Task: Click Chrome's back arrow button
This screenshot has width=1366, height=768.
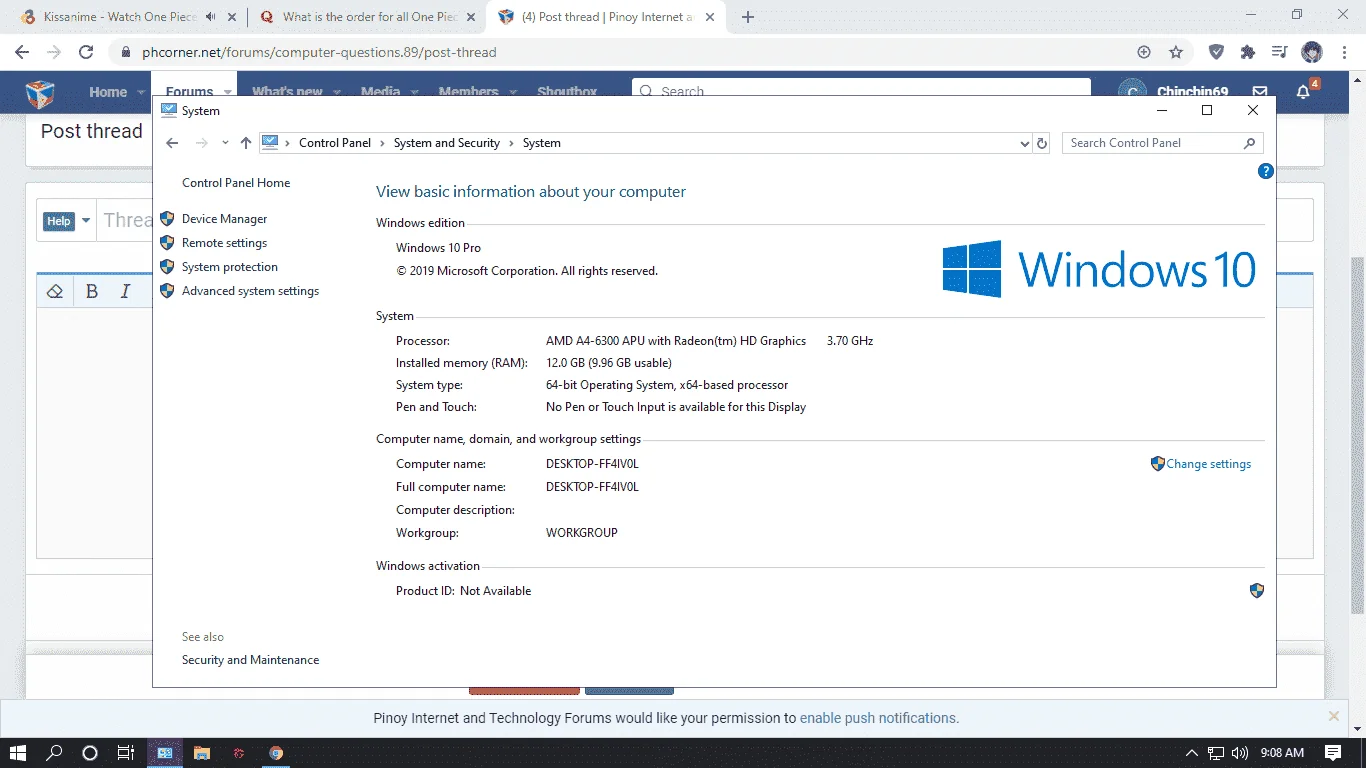Action: pos(22,52)
